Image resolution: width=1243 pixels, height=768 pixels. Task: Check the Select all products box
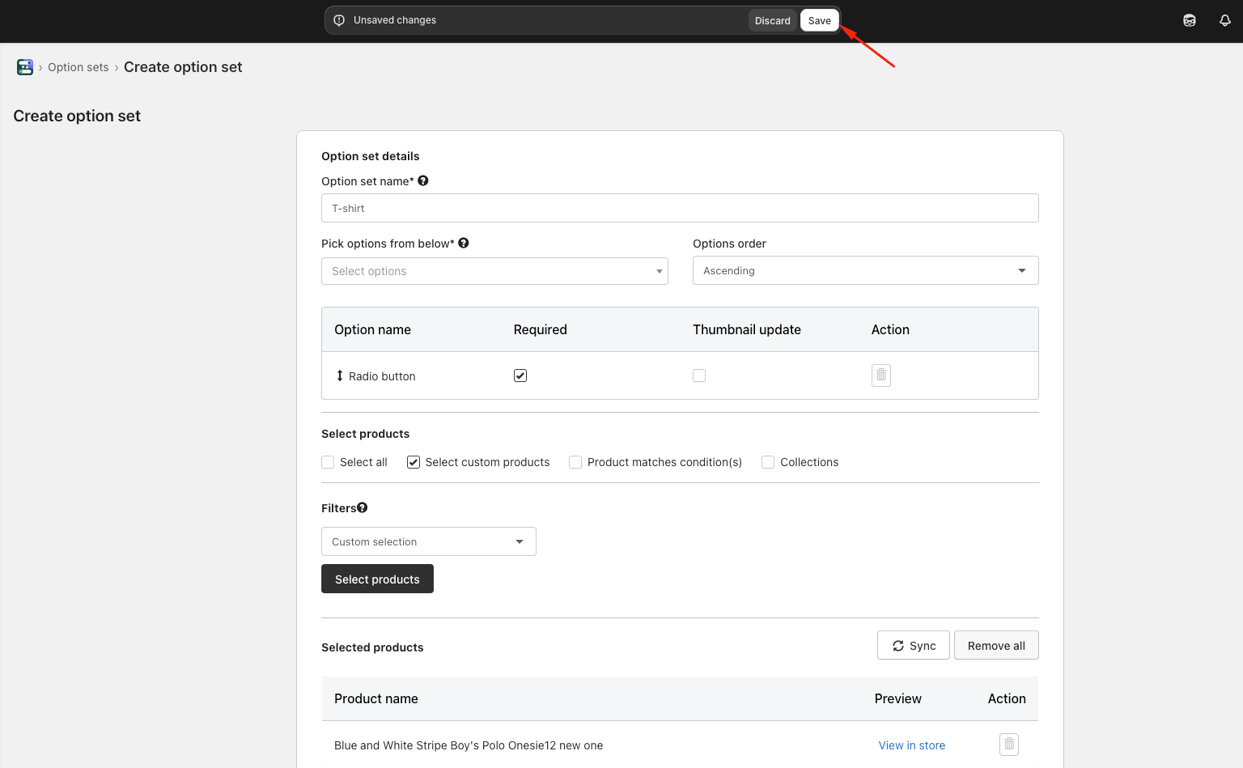click(x=328, y=462)
